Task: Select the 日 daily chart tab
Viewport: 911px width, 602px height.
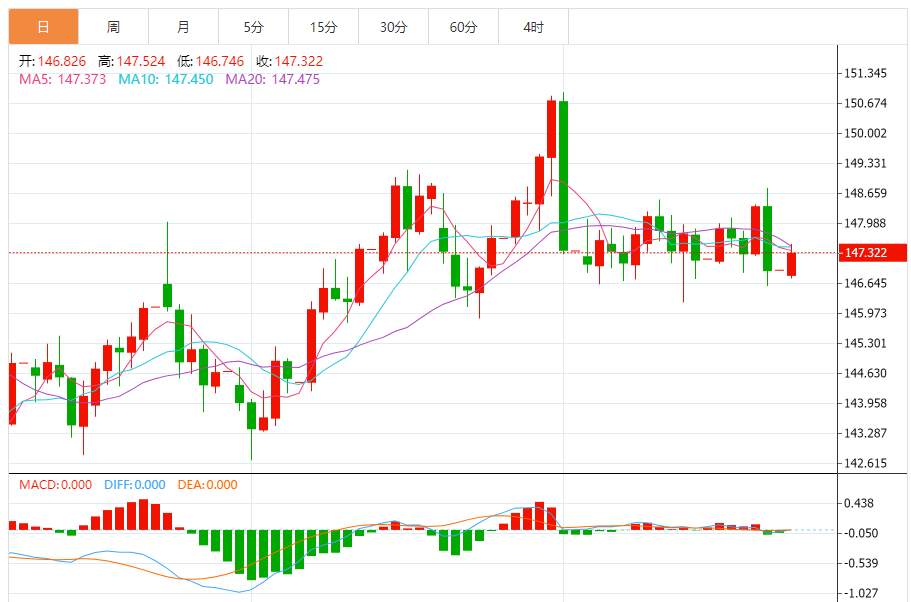Action: (x=44, y=27)
